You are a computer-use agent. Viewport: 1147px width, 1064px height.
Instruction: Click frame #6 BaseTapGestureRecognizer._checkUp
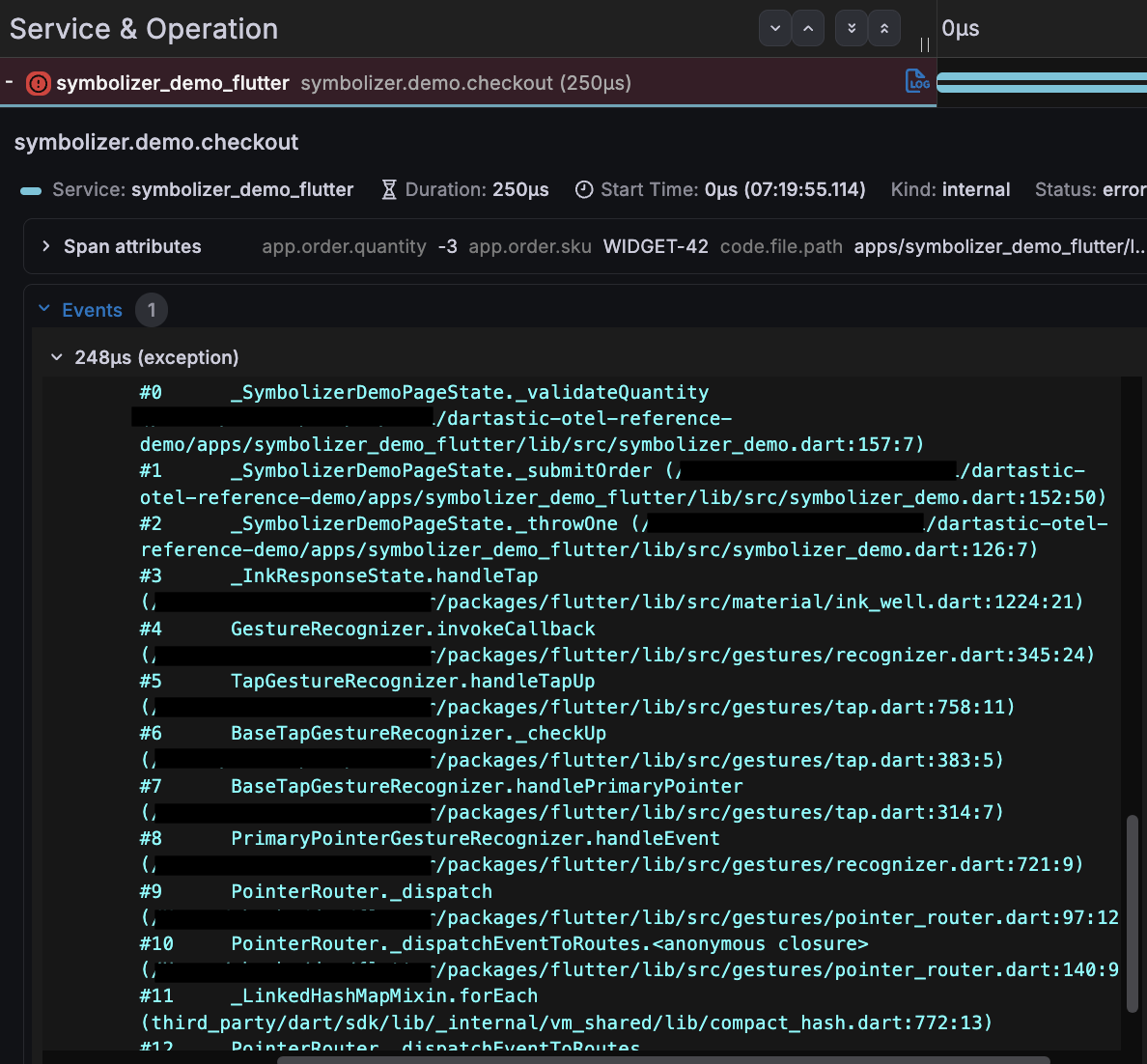click(373, 733)
